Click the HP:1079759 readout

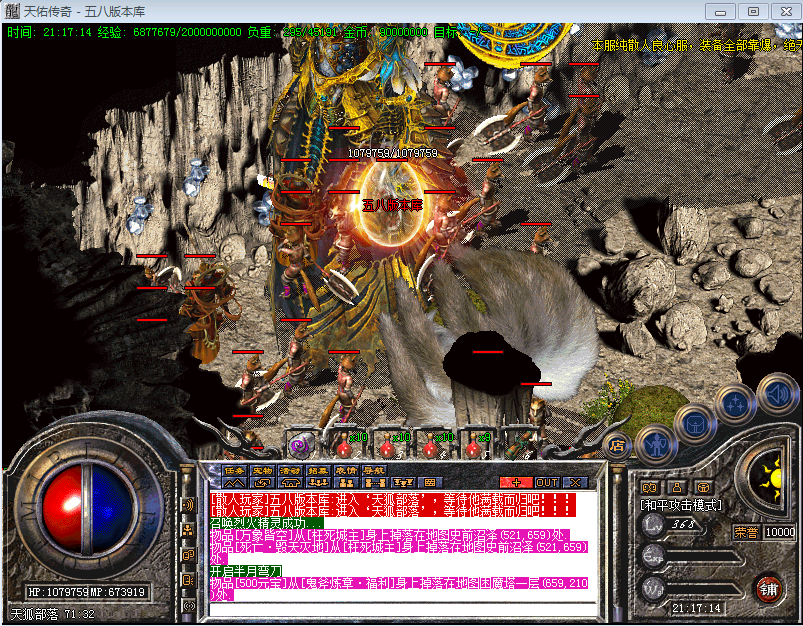click(x=57, y=592)
